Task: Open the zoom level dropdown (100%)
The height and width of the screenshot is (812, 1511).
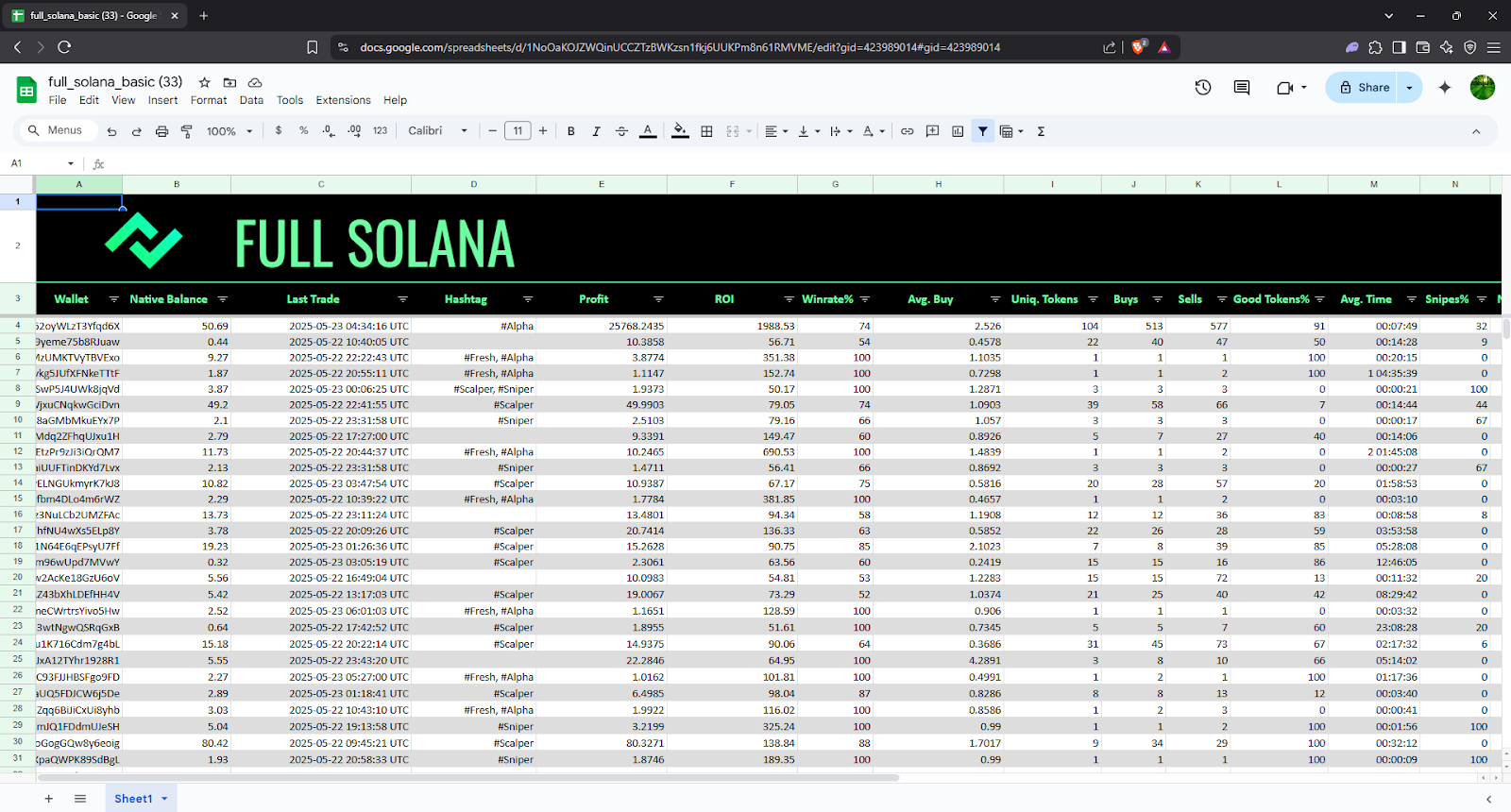Action: 229,131
